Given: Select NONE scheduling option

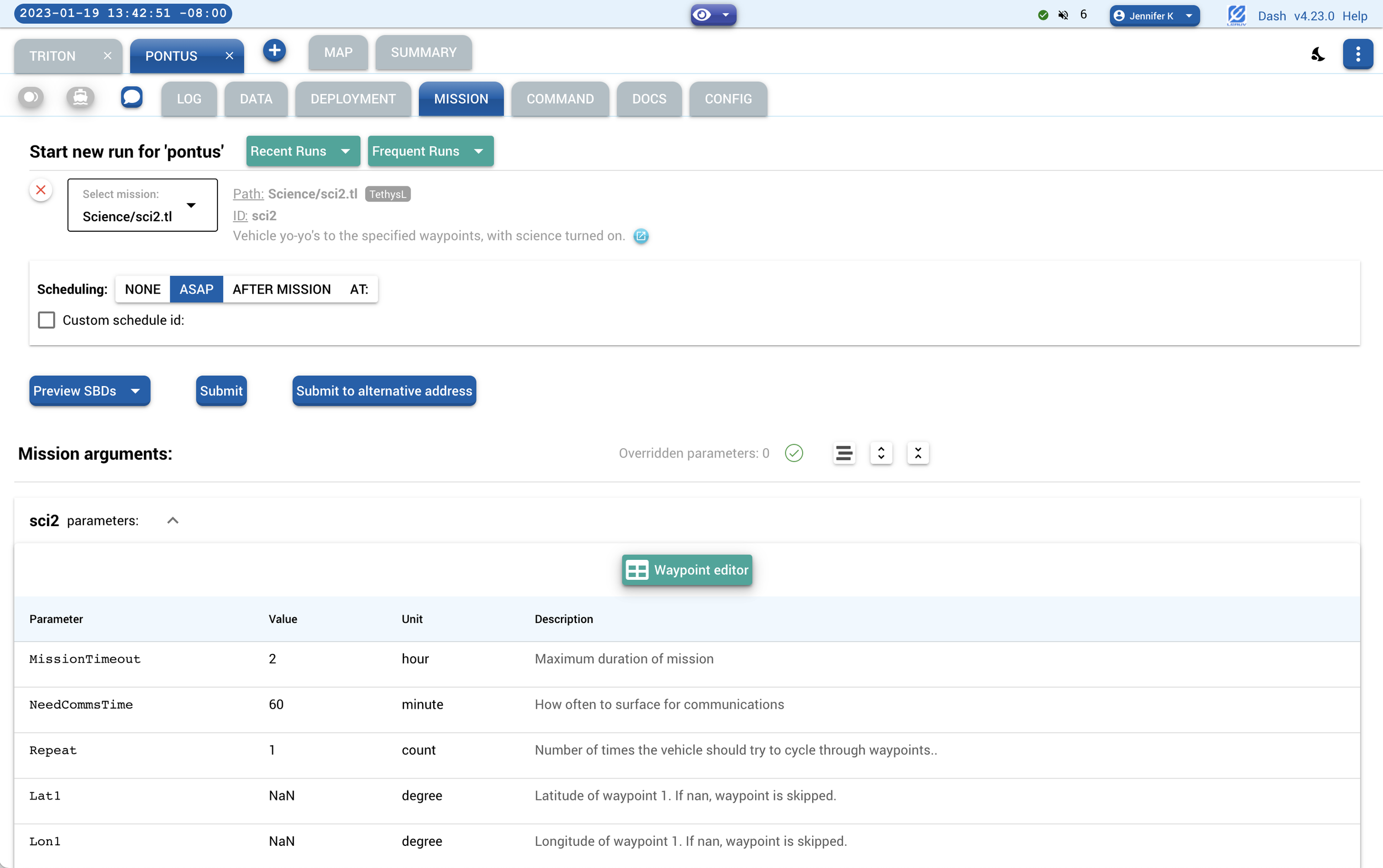Looking at the screenshot, I should tap(142, 289).
